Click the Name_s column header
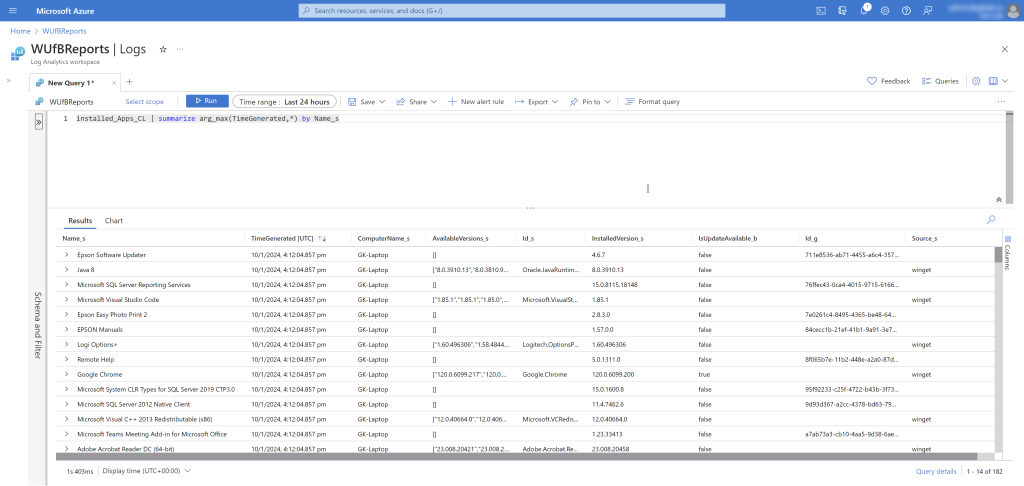This screenshot has height=486, width=1024. (x=76, y=238)
